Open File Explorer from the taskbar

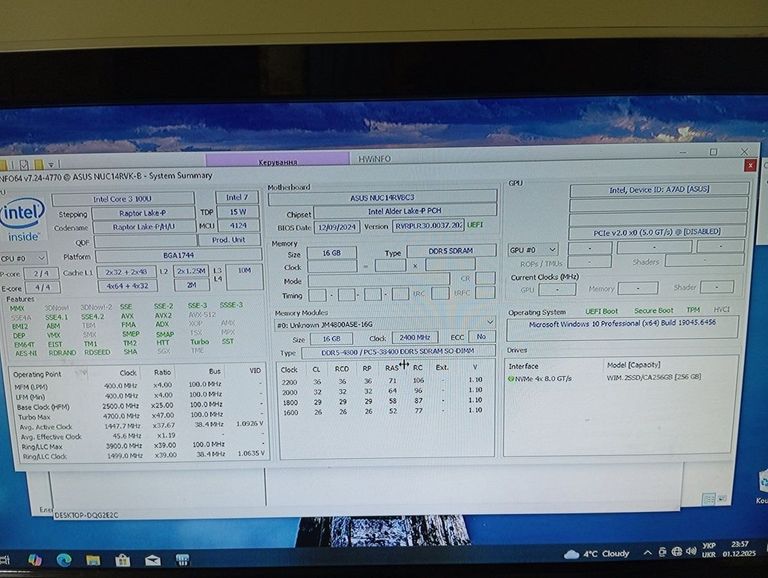point(93,560)
